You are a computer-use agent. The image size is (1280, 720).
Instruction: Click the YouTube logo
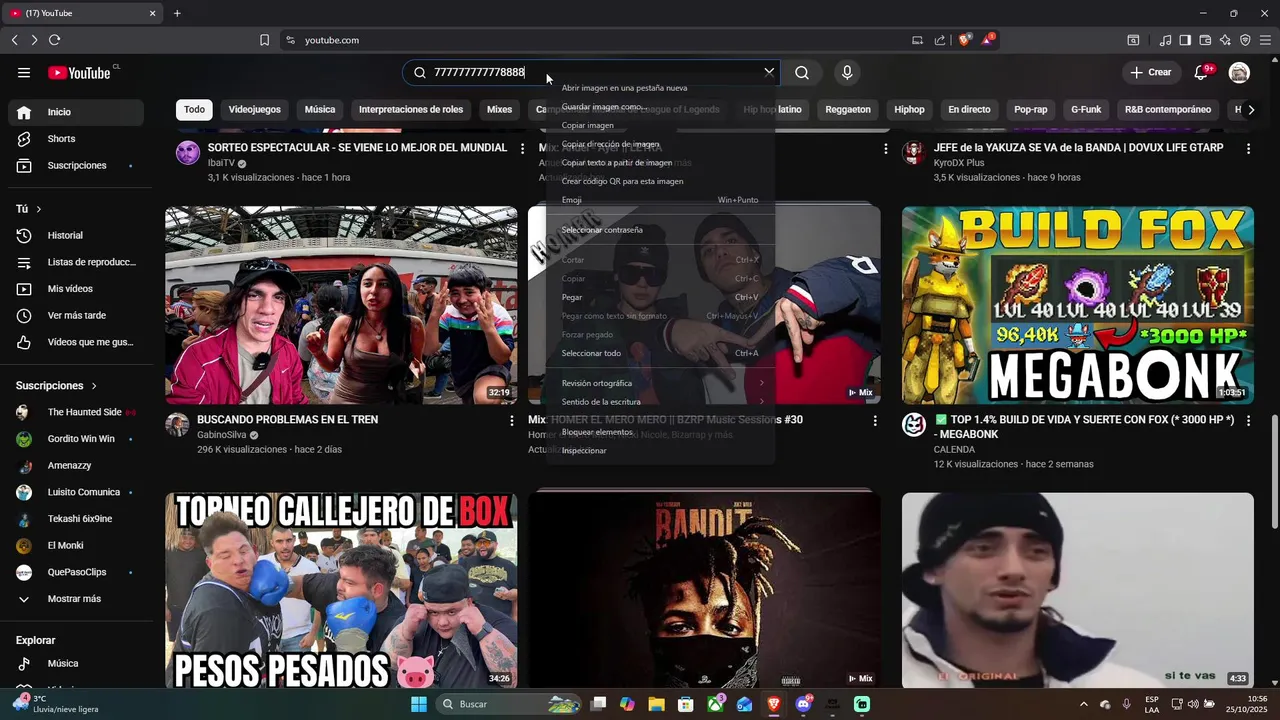80,72
